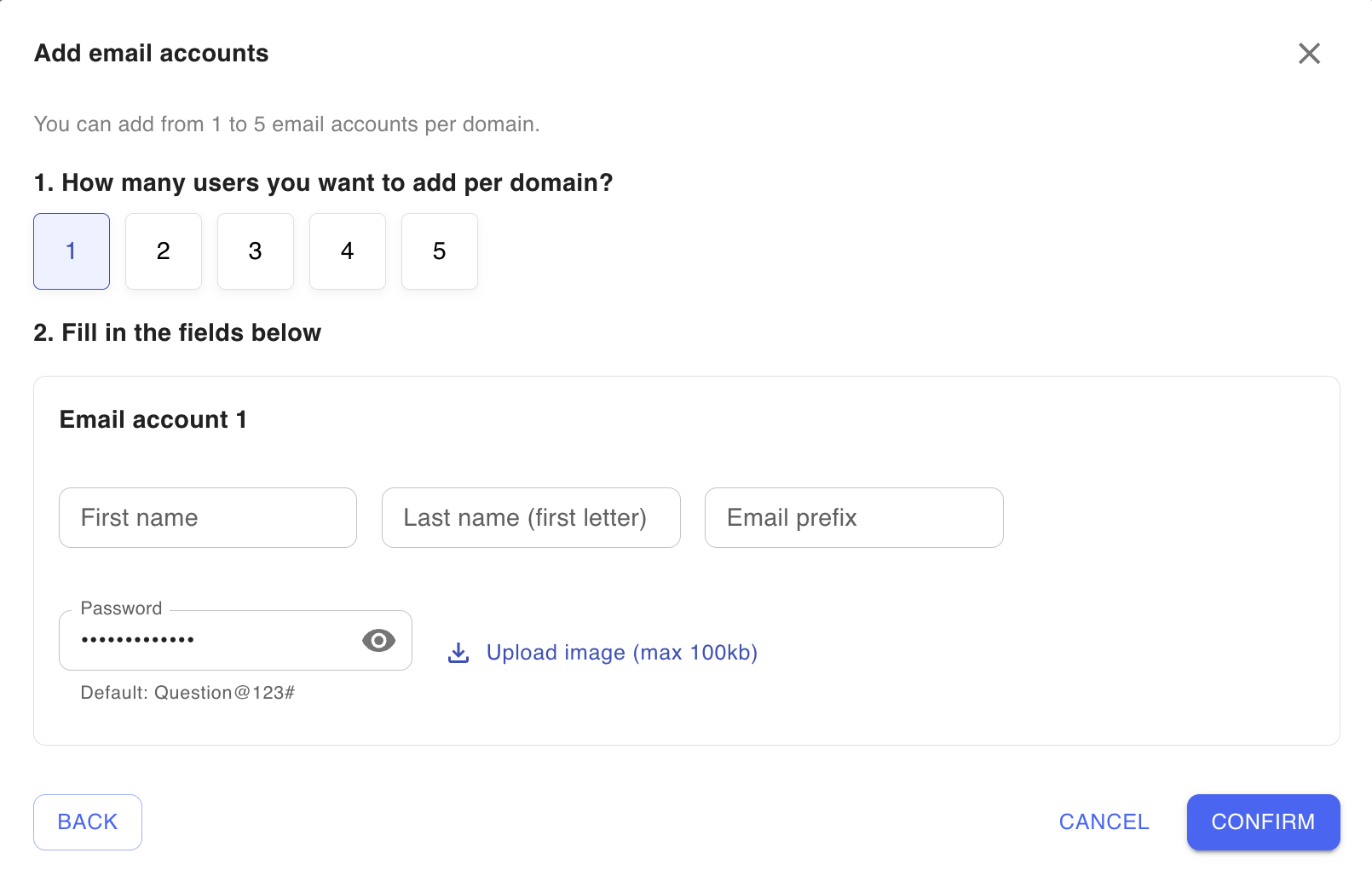1372x876 pixels.
Task: Set 5 users per domain
Action: pyautogui.click(x=440, y=251)
